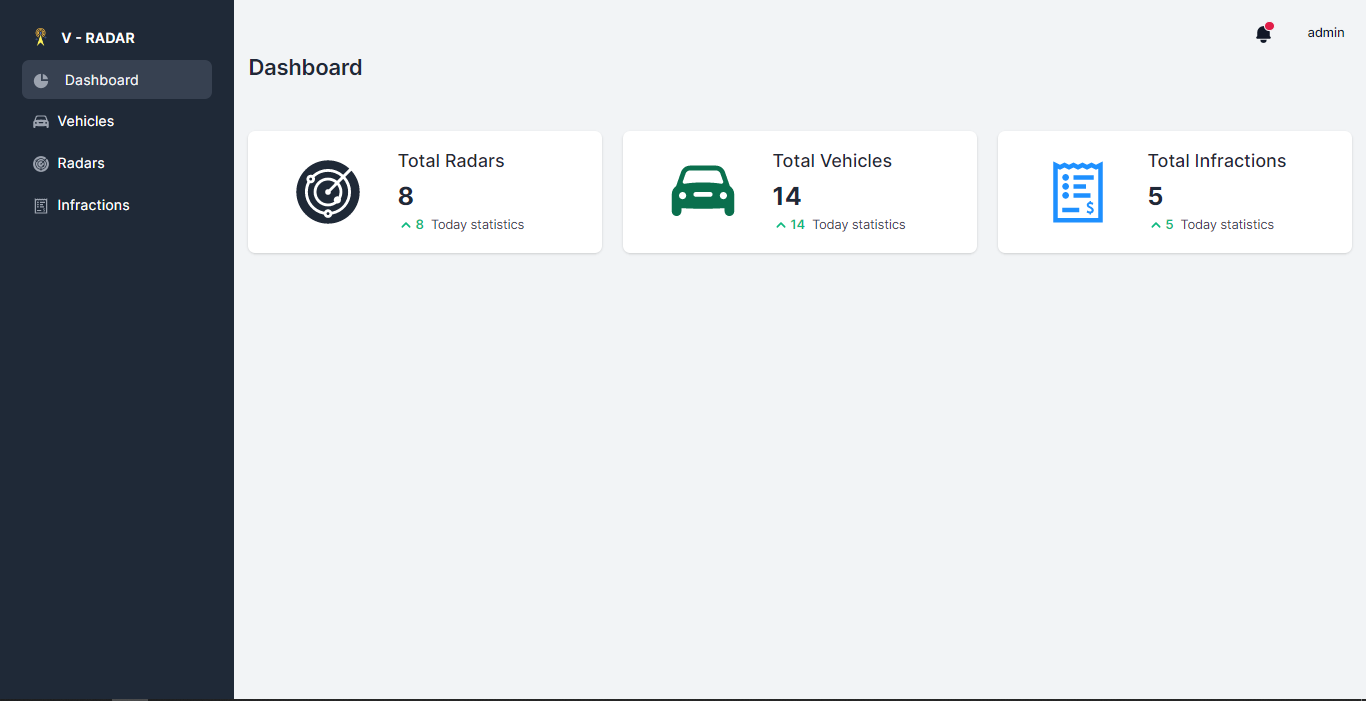Viewport: 1366px width, 701px height.
Task: Open notifications via the bell icon
Action: 1262,33
